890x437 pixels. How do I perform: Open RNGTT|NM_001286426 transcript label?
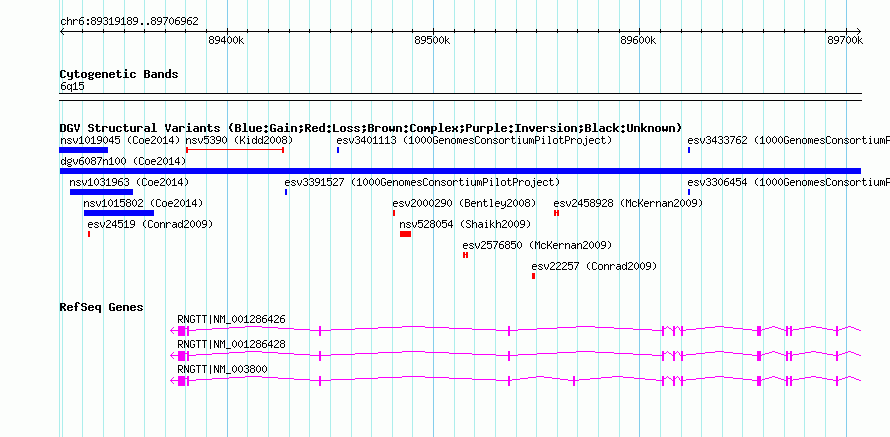pos(232,320)
